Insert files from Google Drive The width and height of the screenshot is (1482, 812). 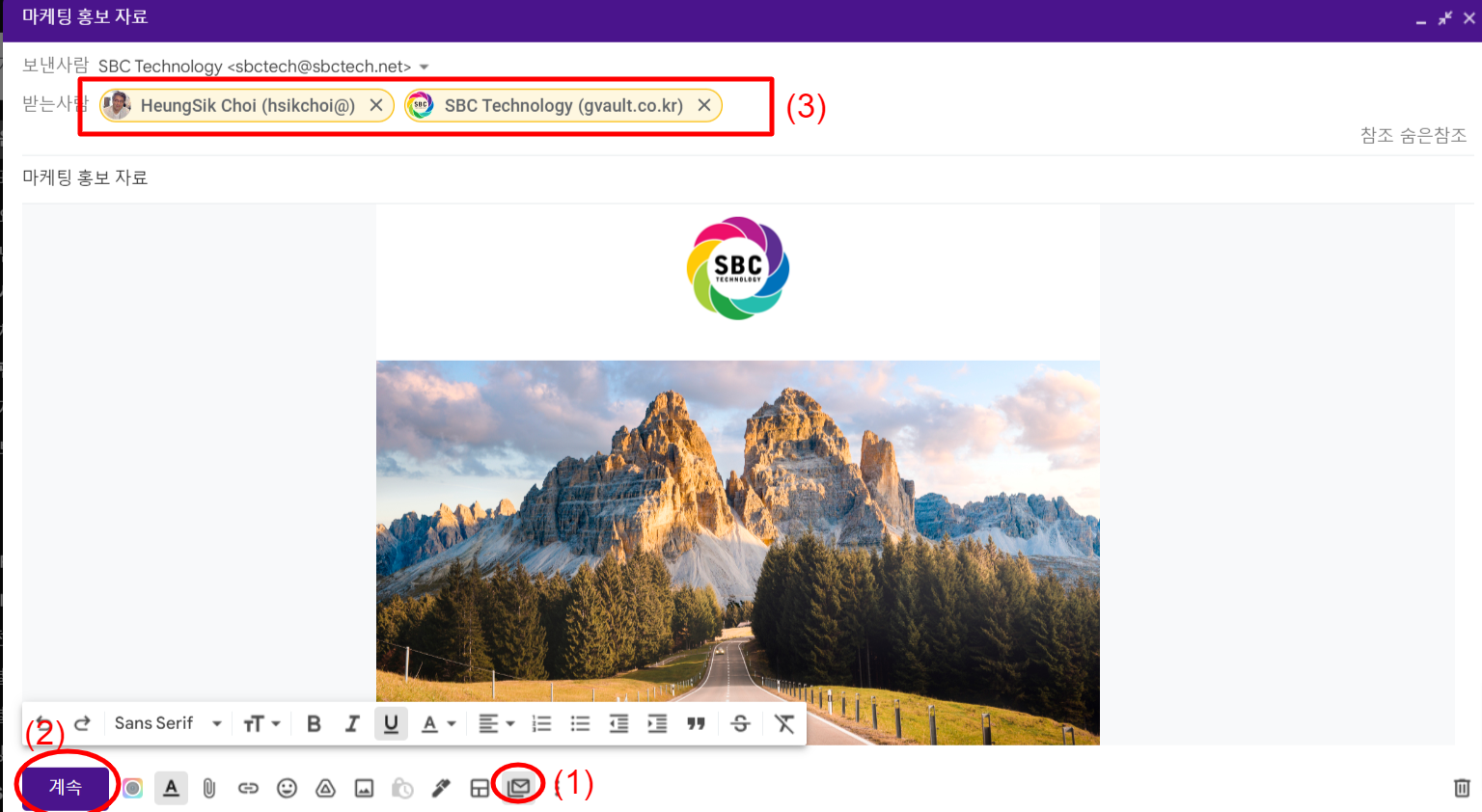coord(325,788)
